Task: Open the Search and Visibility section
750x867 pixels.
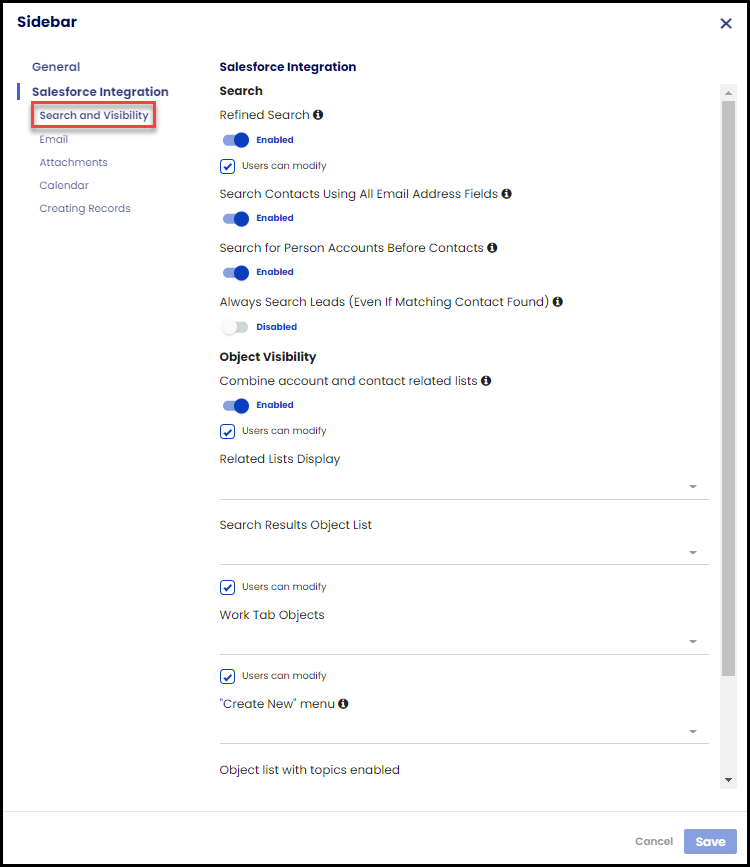Action: (x=93, y=115)
